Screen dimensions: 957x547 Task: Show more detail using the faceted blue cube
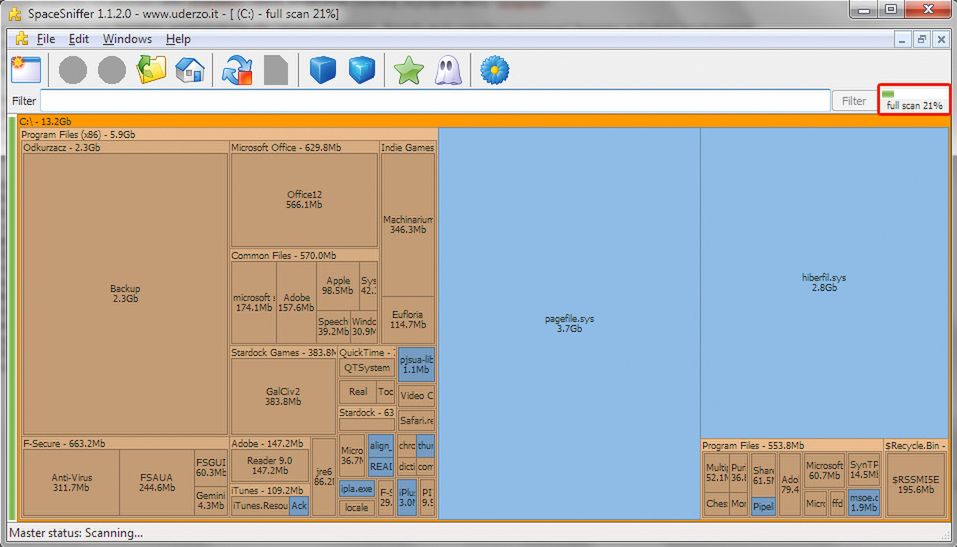pyautogui.click(x=362, y=70)
